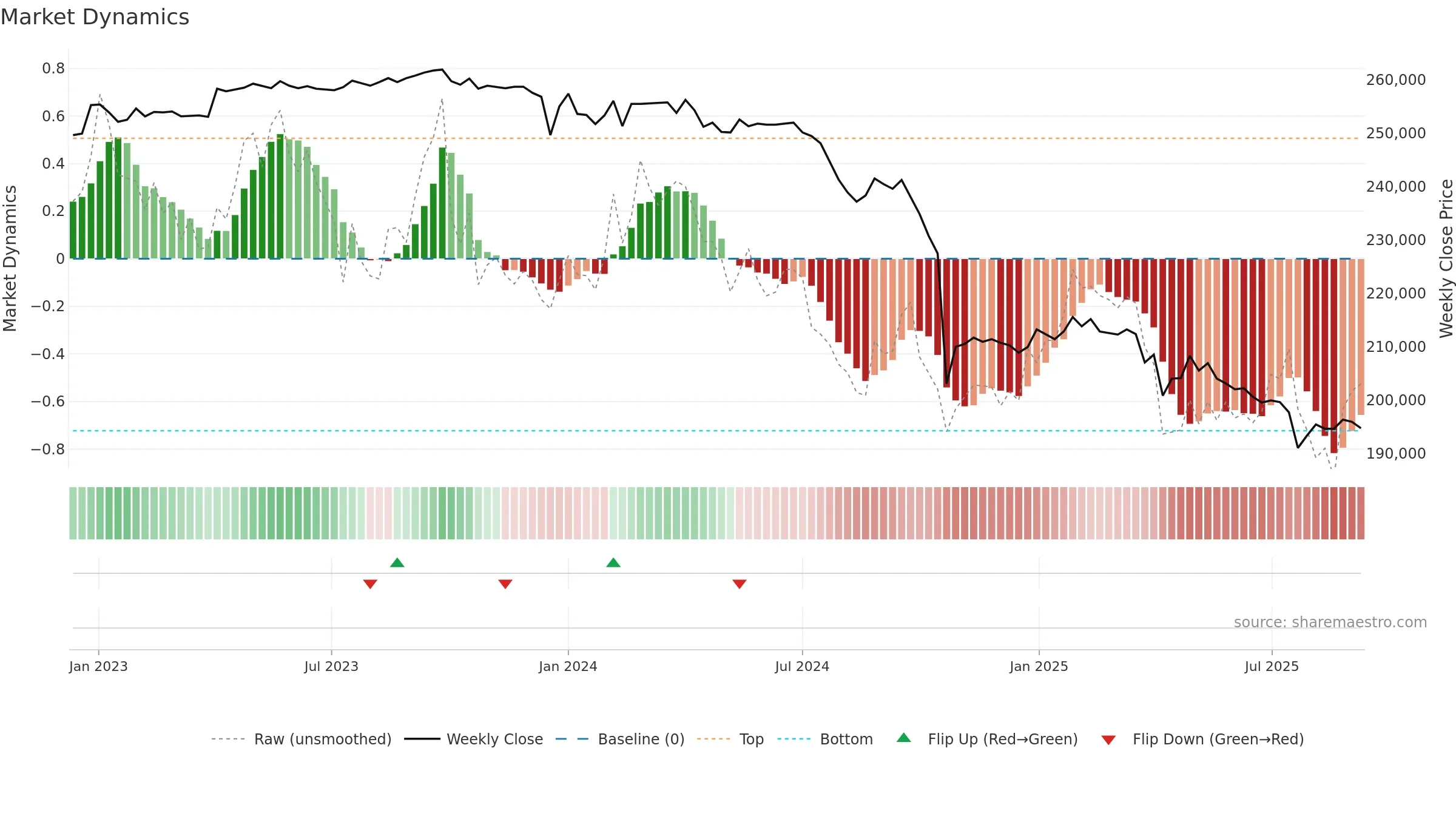Click the 0.4 left axis tick label
Viewport: 1456px width, 819px height.
coord(53,163)
